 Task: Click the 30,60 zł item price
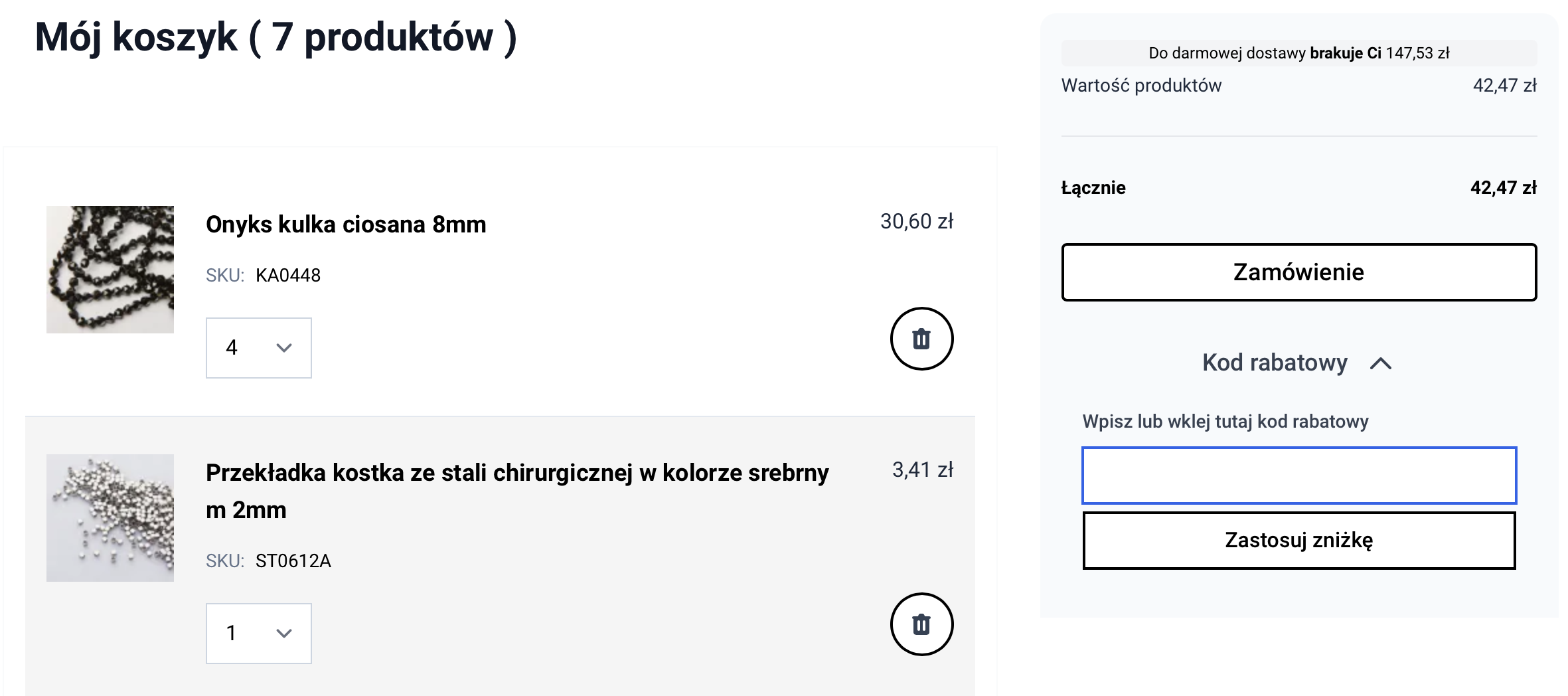[x=916, y=222]
